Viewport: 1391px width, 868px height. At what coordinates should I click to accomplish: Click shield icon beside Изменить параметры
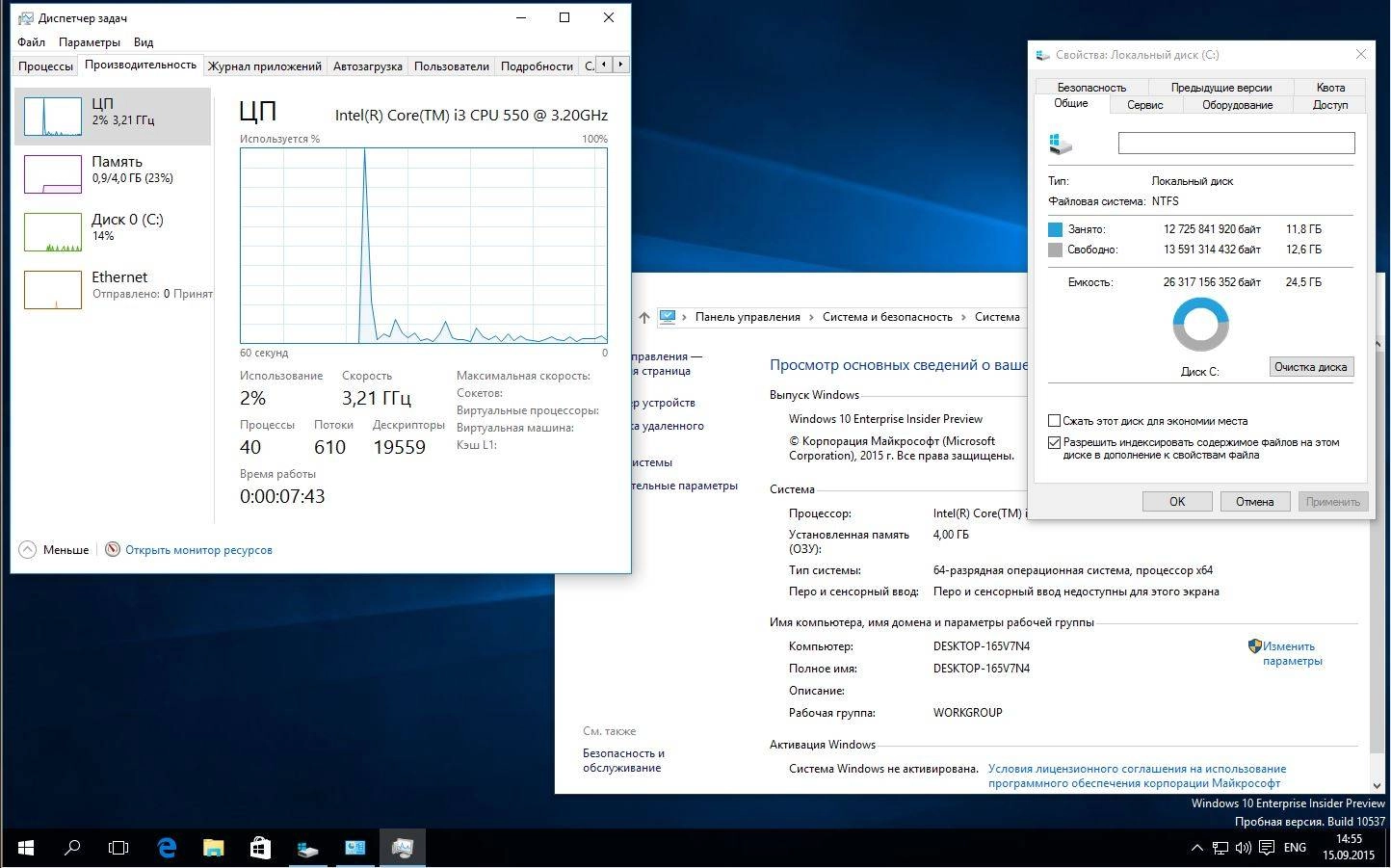[x=1254, y=646]
